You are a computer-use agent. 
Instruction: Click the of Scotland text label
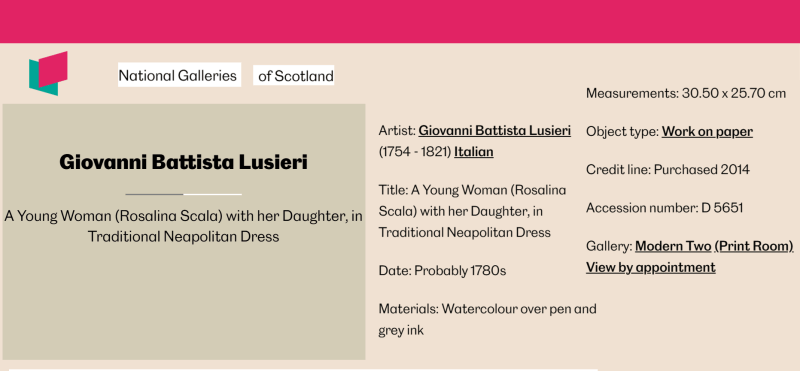pyautogui.click(x=295, y=76)
